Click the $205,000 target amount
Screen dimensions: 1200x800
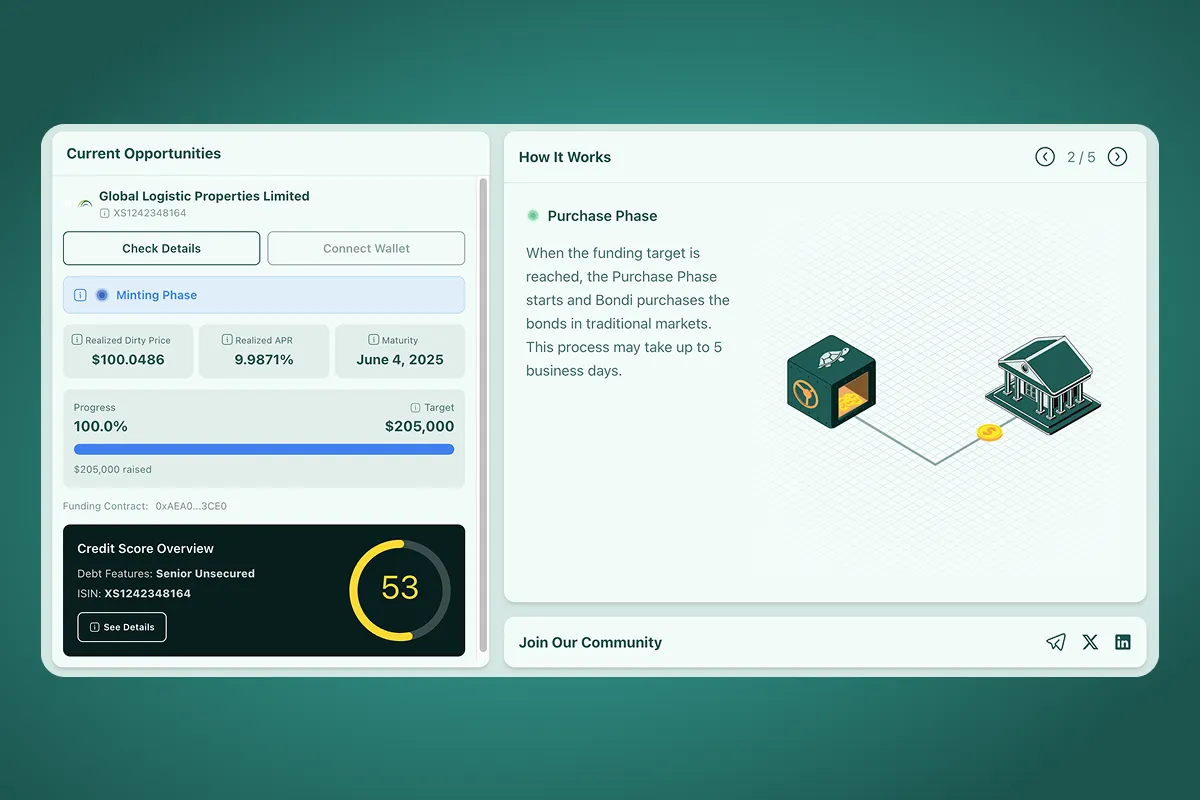click(420, 426)
